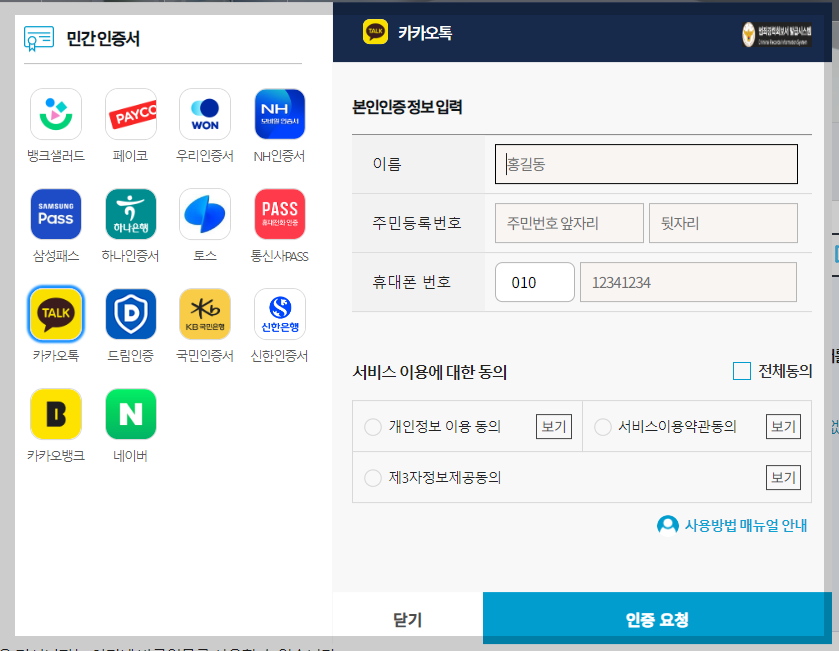The width and height of the screenshot is (839, 651).
Task: Click the agency emblem logo at top right
Action: 776,35
